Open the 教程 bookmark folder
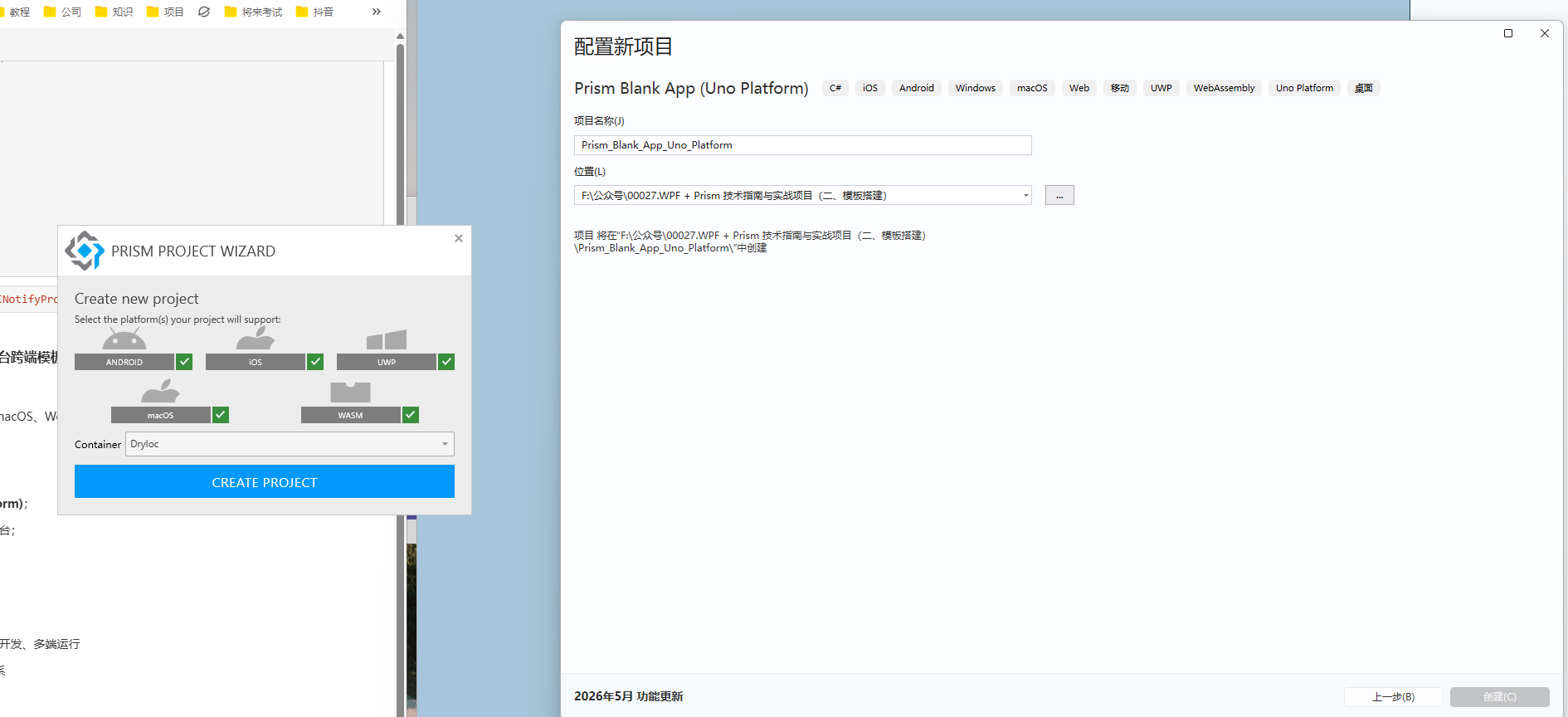Screen dimensions: 1568x717 pos(14,12)
